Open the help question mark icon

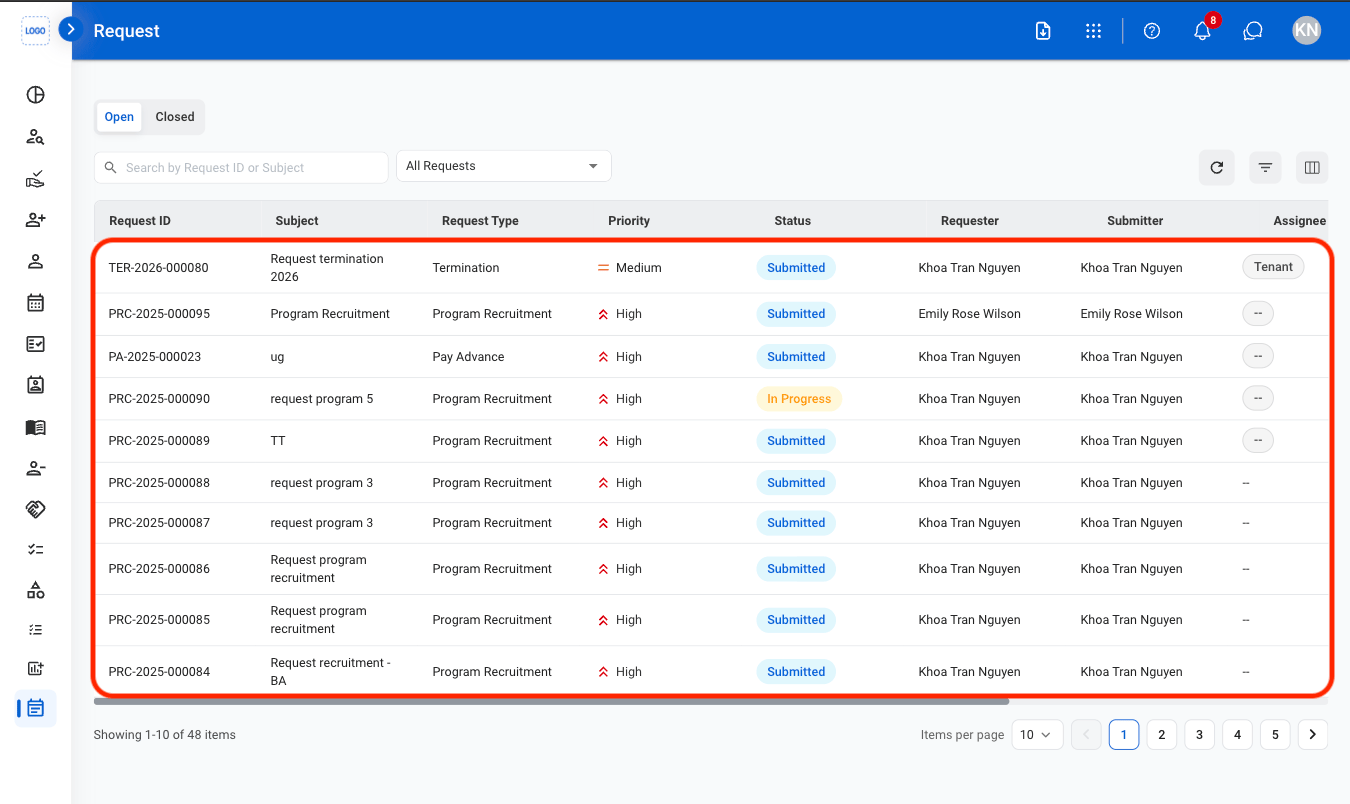(1152, 31)
